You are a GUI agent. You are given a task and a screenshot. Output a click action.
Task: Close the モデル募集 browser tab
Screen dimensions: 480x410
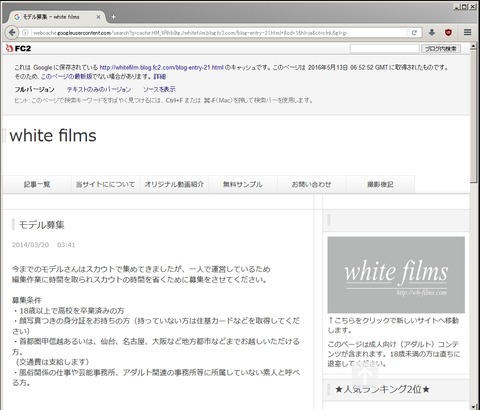(x=98, y=17)
